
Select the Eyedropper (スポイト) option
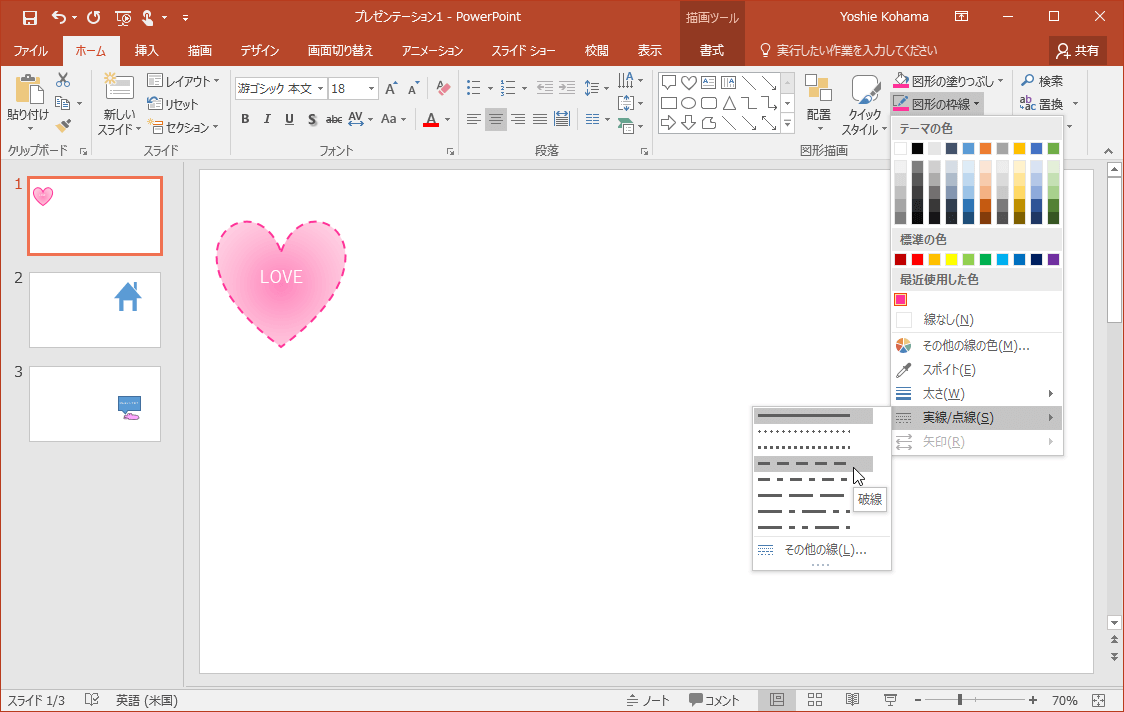[948, 370]
